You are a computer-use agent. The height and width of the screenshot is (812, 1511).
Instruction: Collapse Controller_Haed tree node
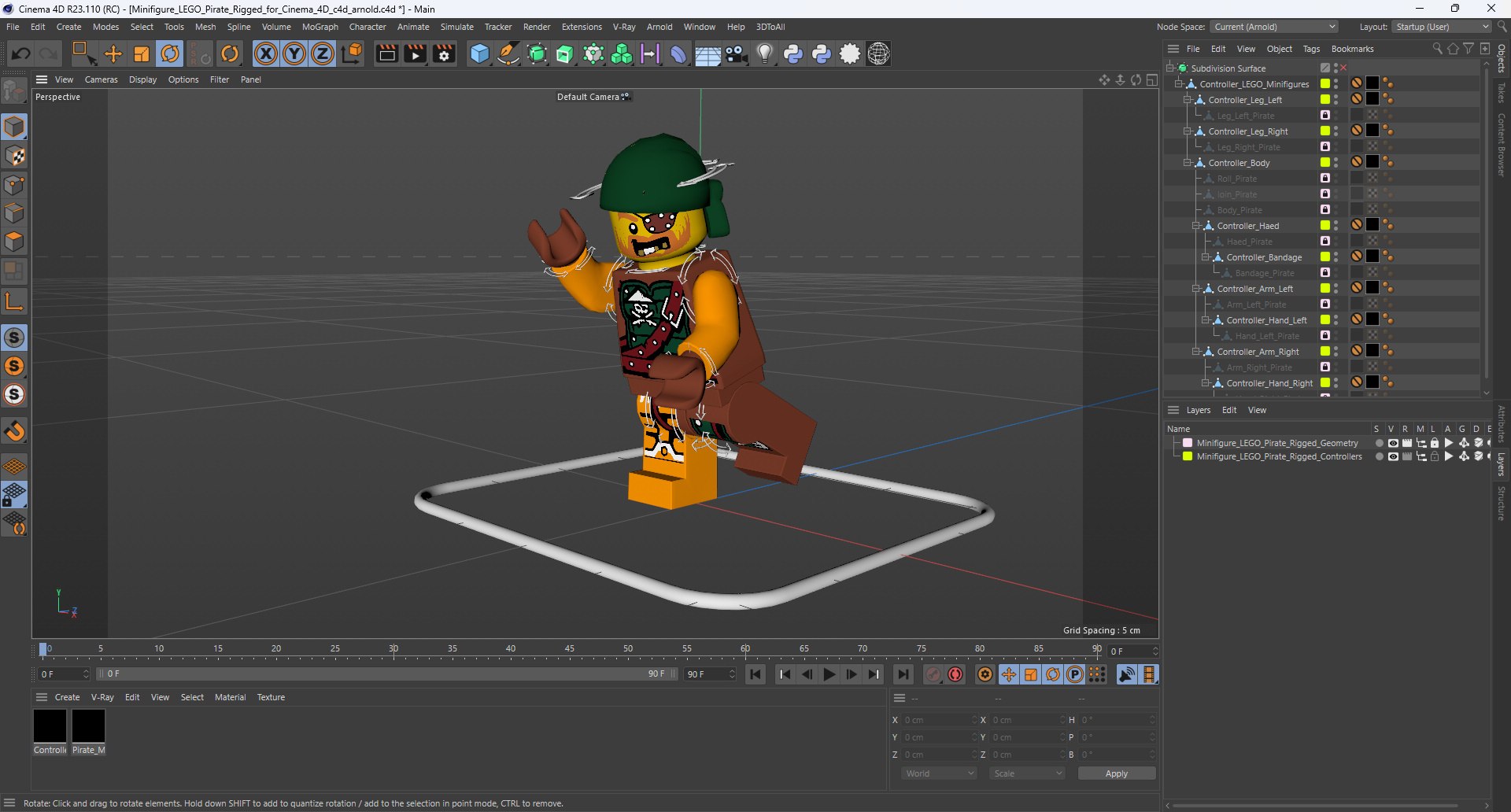click(x=1196, y=226)
